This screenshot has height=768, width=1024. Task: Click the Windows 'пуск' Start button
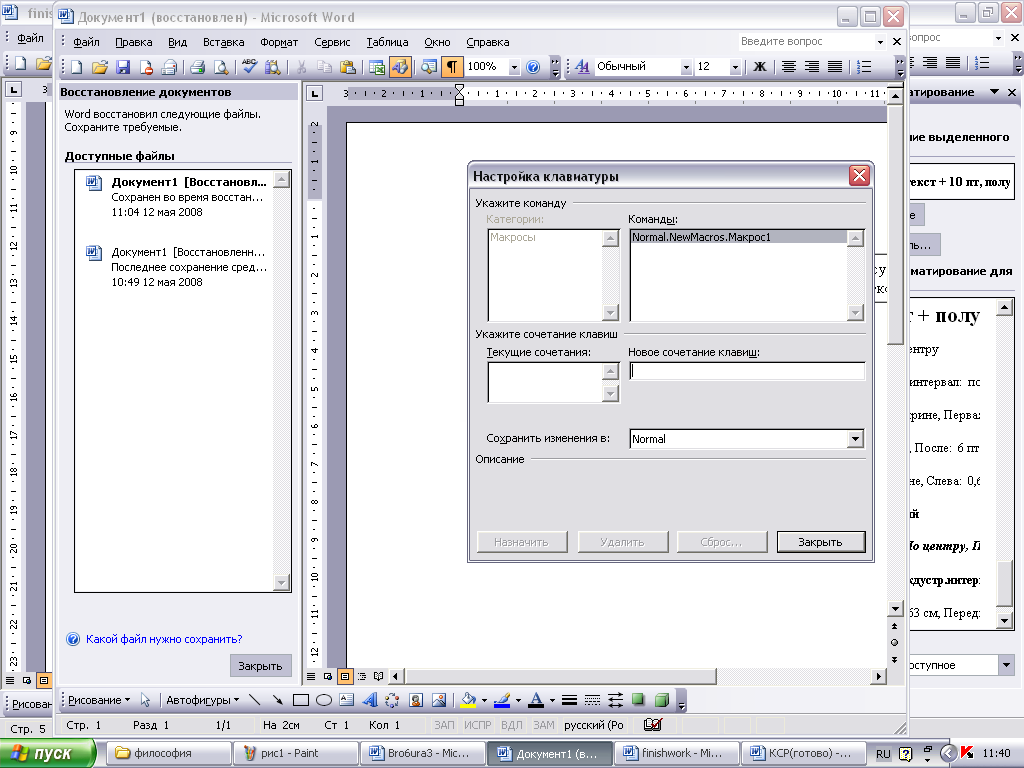[47, 753]
